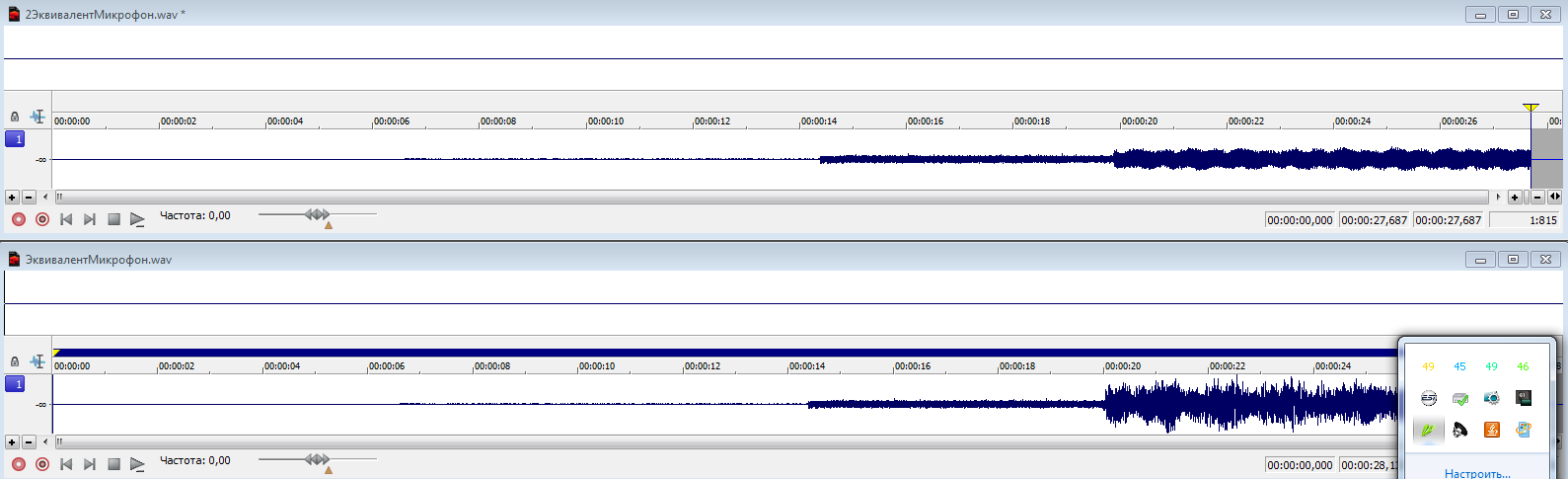Click scrollbar right arrow in 2ЭквивалентМикрофон.wav window
Viewport: 1568px width, 479px height.
pos(1499,198)
